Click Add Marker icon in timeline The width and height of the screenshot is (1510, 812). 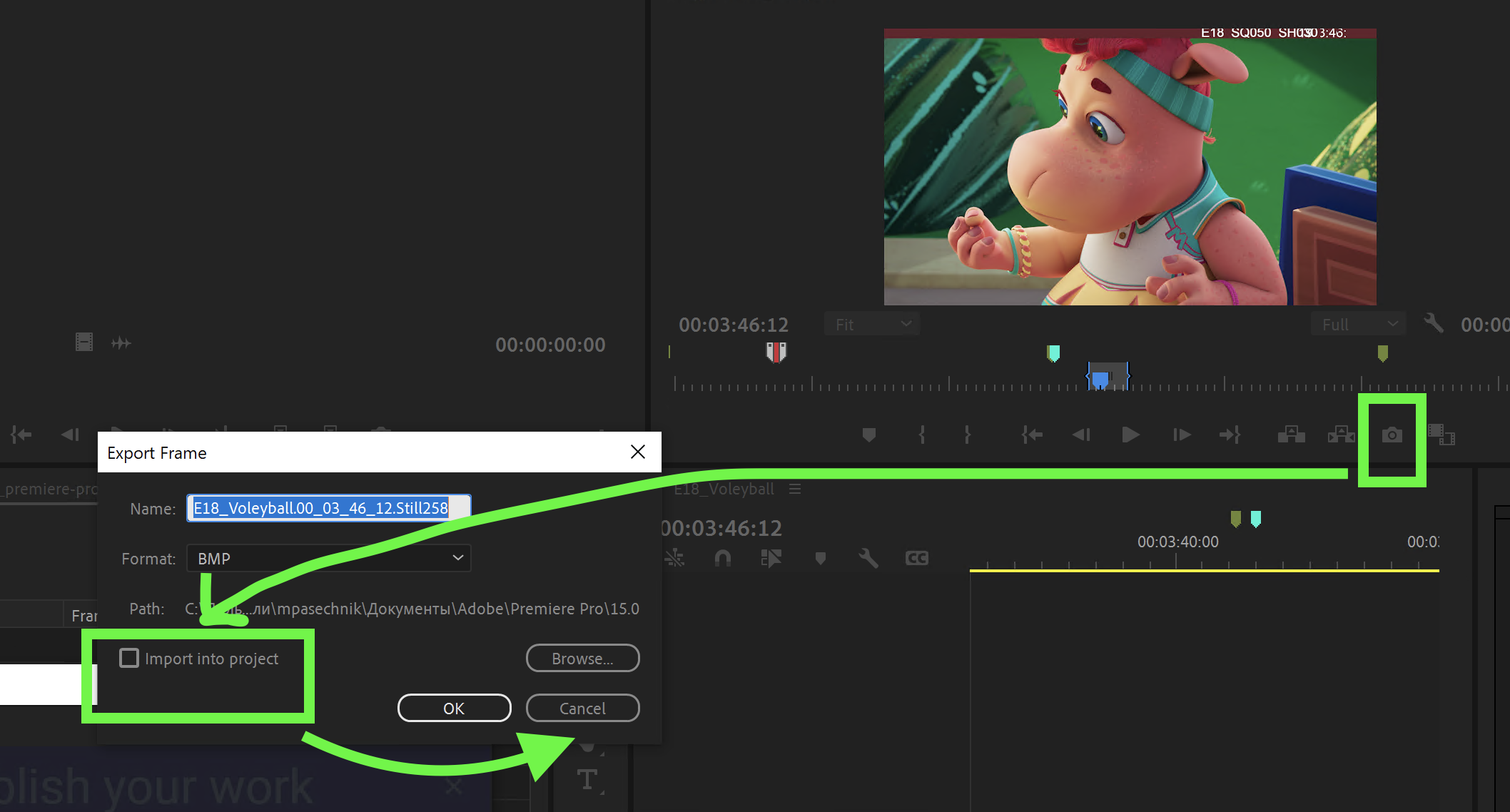pos(821,558)
